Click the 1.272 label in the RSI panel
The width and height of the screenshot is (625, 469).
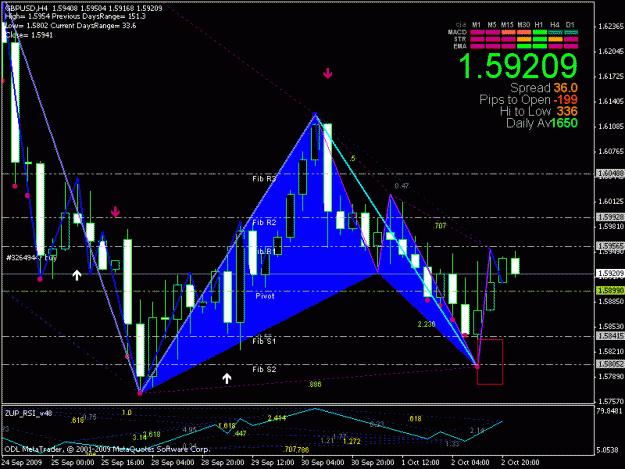tap(351, 442)
